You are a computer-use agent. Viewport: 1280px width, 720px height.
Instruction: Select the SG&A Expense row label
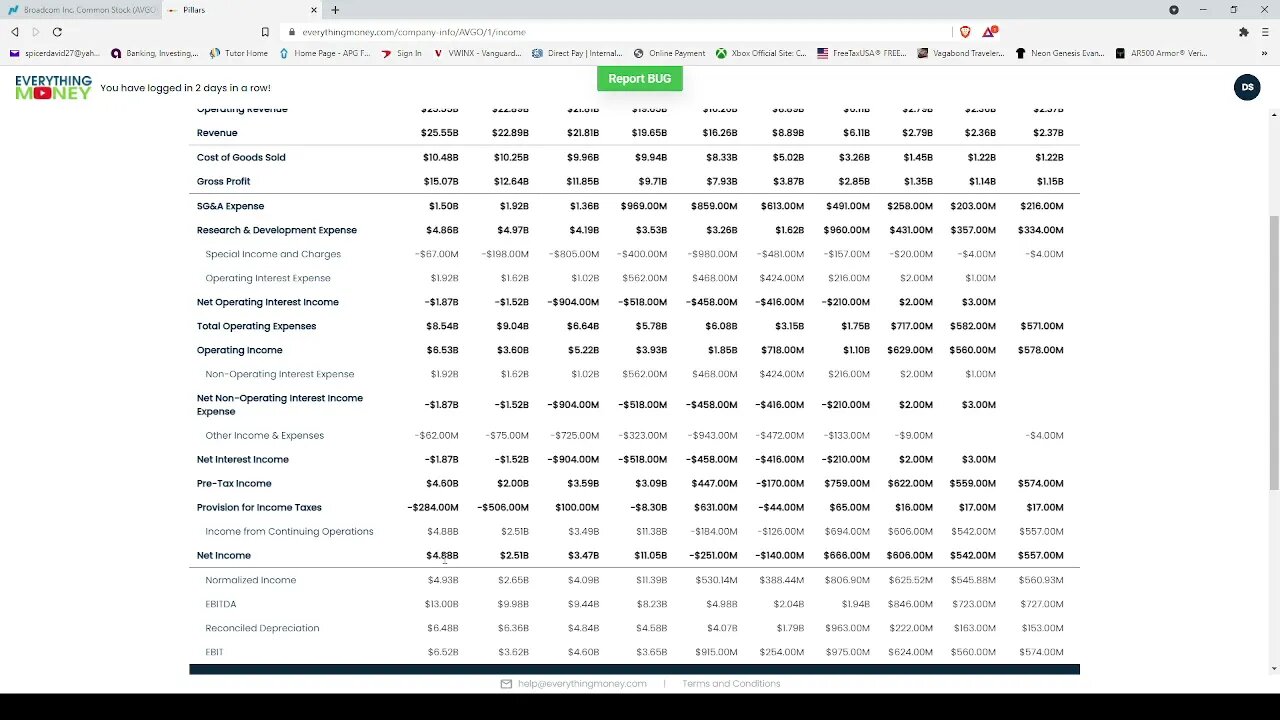click(230, 206)
